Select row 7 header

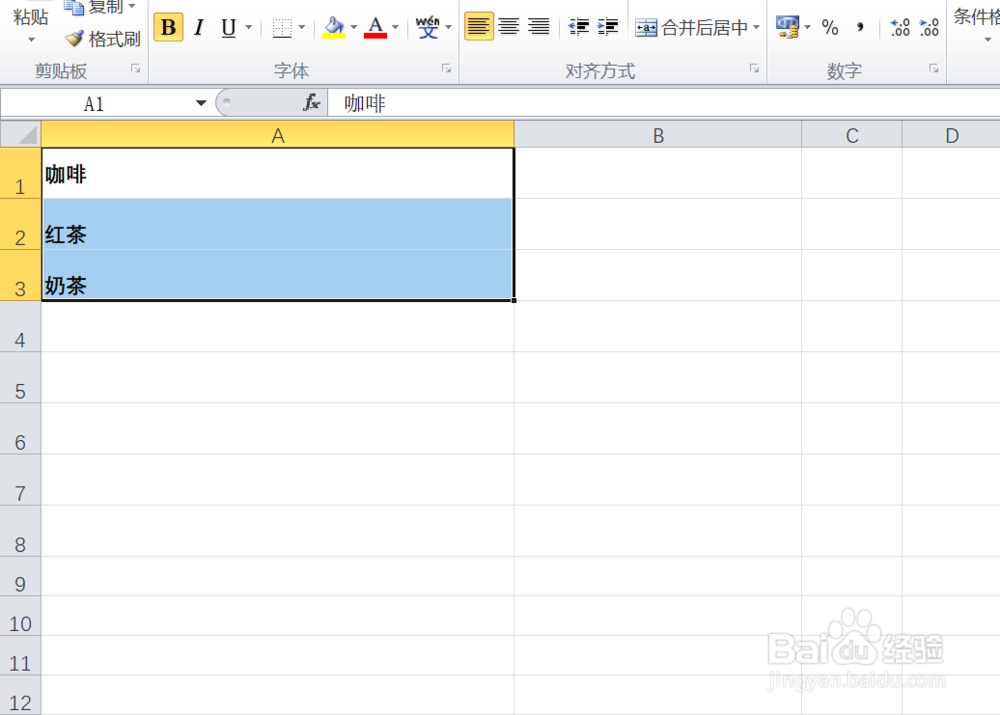pyautogui.click(x=20, y=480)
